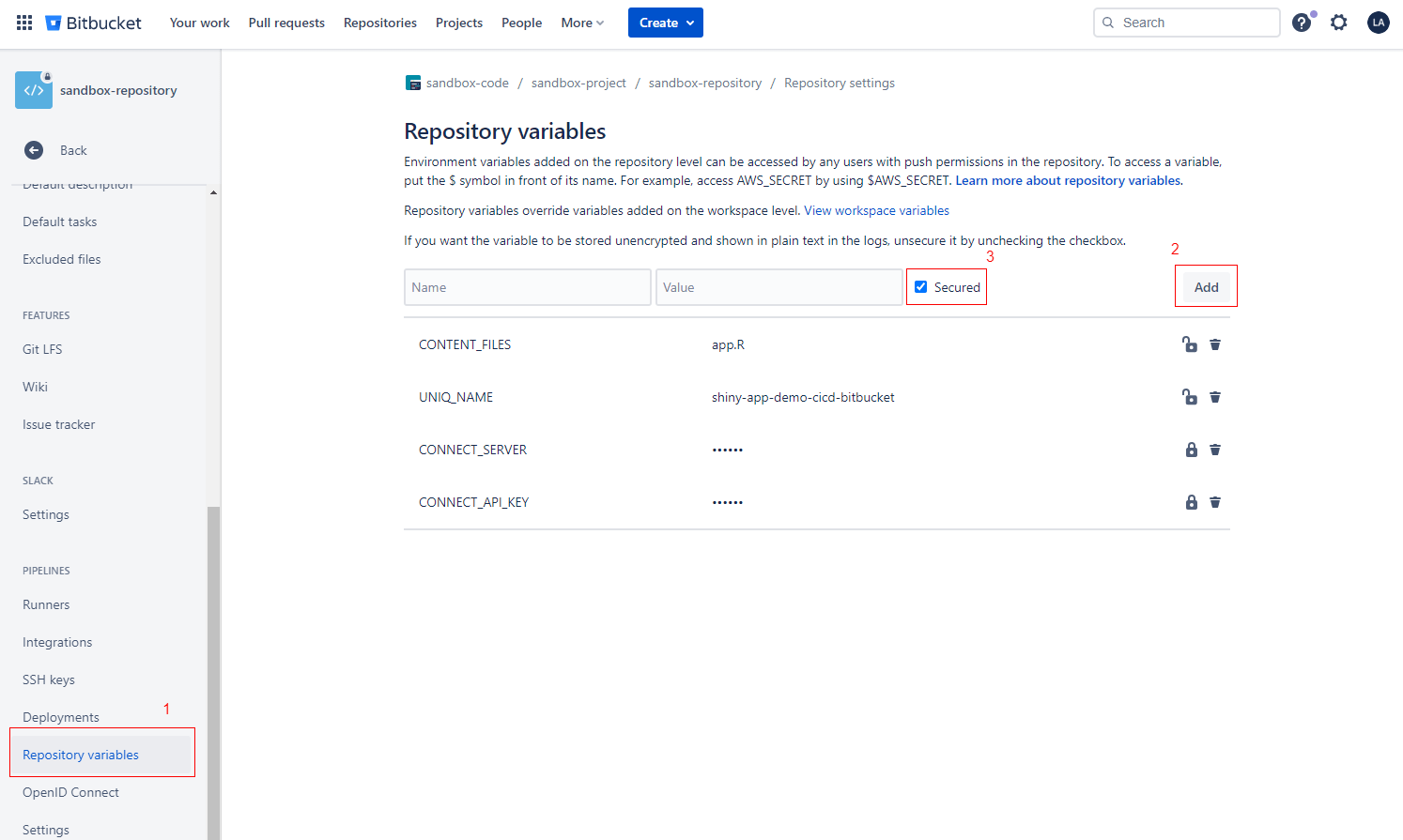Click the LA user avatar
The image size is (1403, 840).
click(1378, 22)
